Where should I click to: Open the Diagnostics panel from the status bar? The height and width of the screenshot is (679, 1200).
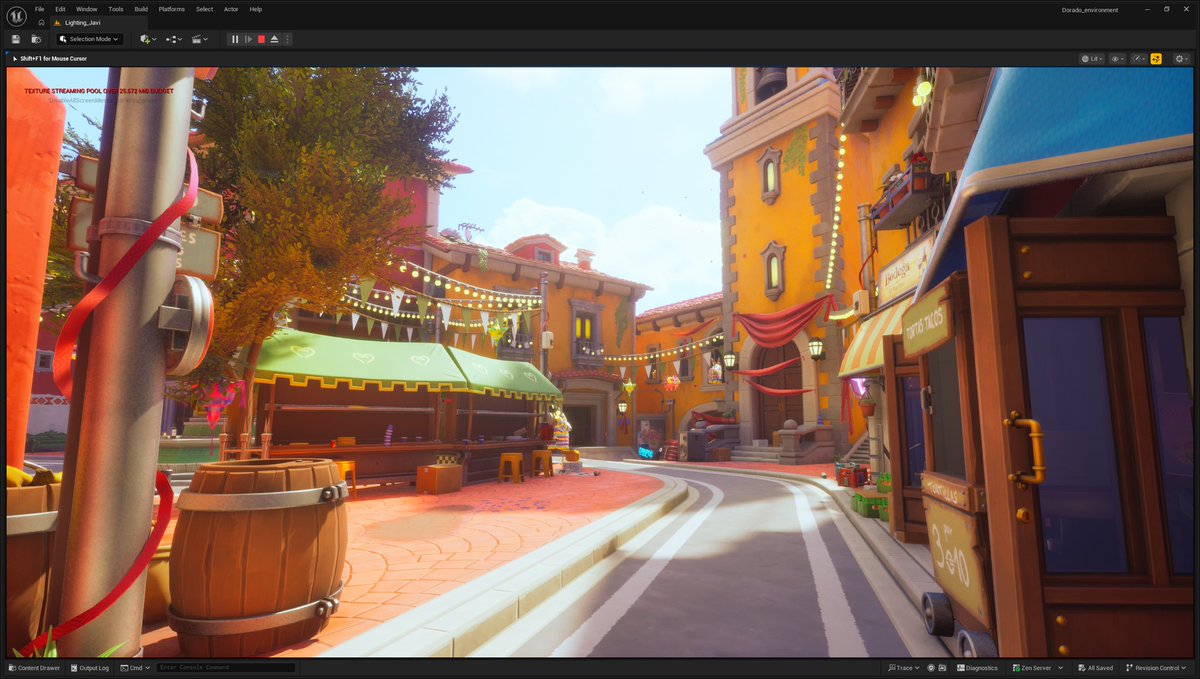977,668
